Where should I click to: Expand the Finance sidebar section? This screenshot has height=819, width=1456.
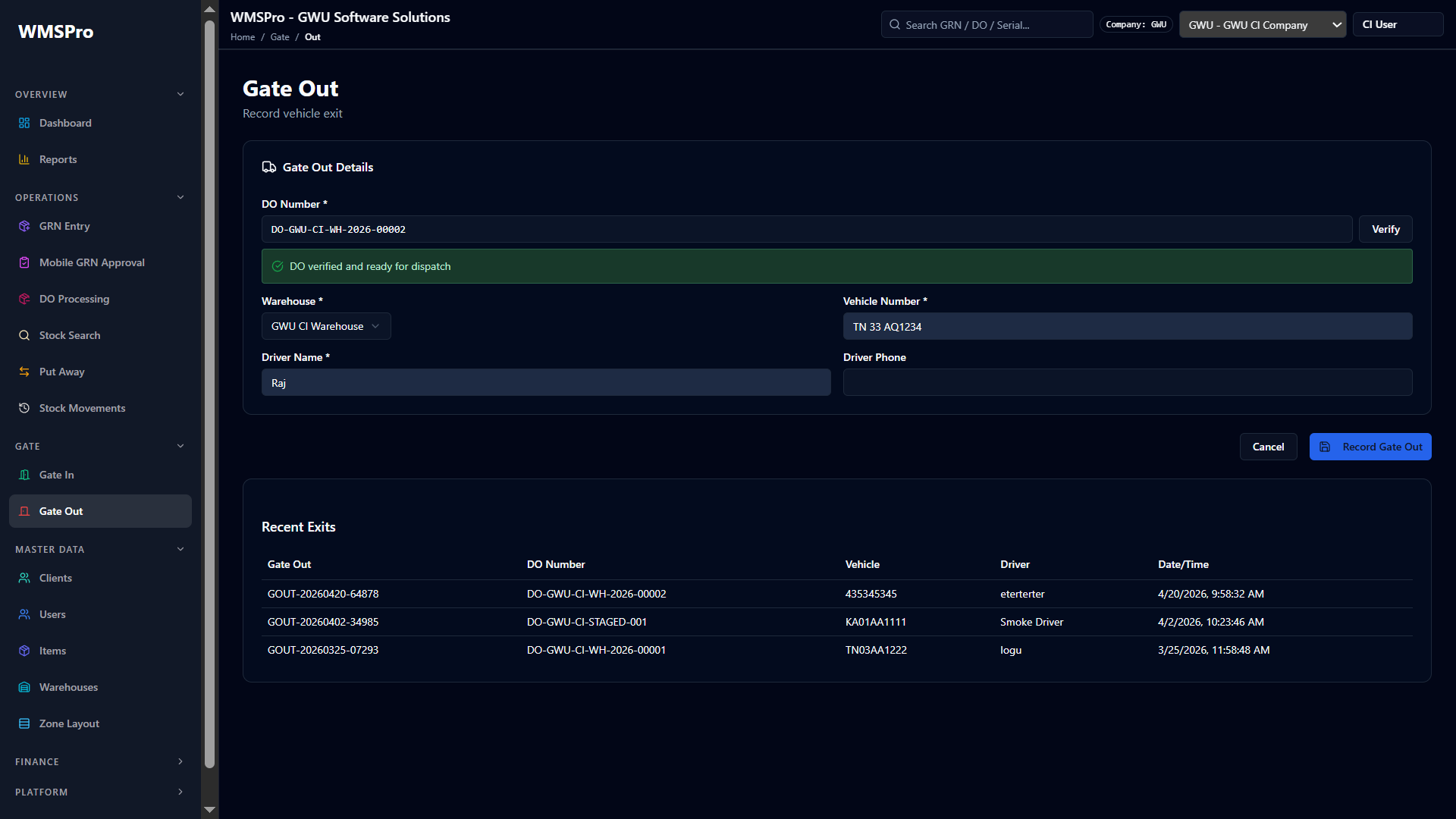pyautogui.click(x=180, y=761)
